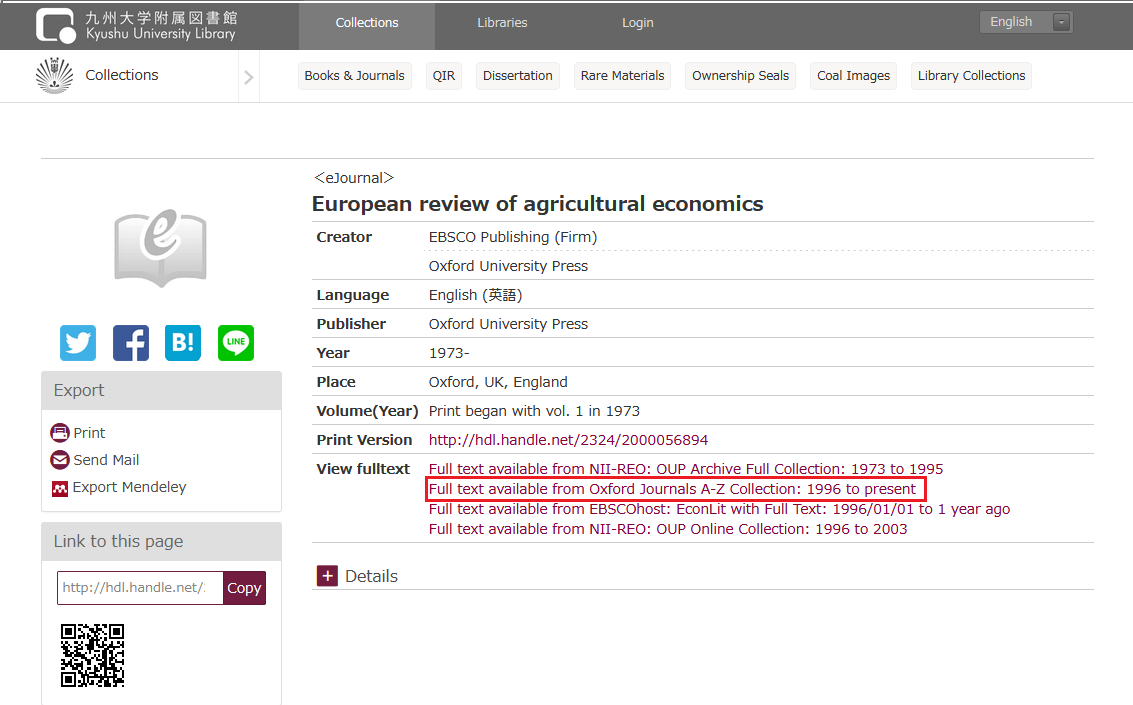Click the journal title European review of agricultural economics
Viewport: 1133px width, 705px height.
coord(538,204)
